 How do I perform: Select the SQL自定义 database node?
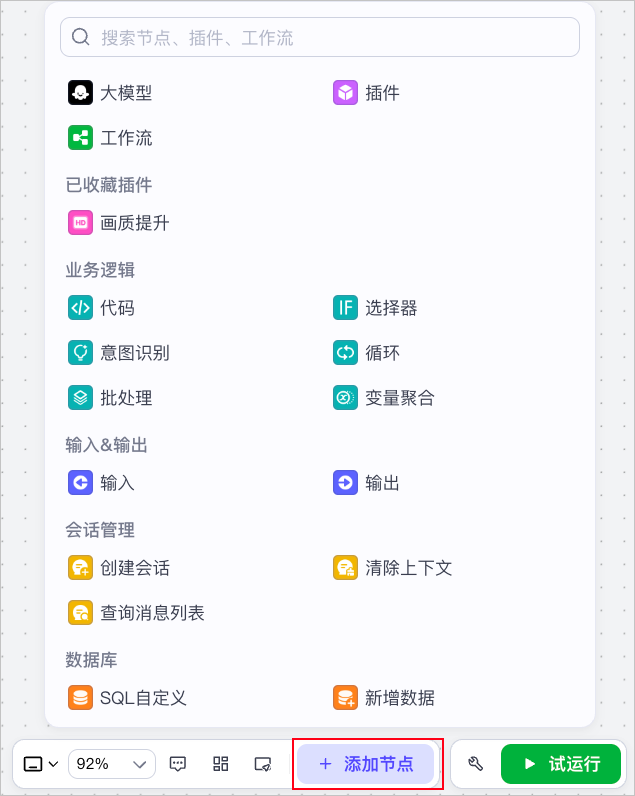click(127, 698)
